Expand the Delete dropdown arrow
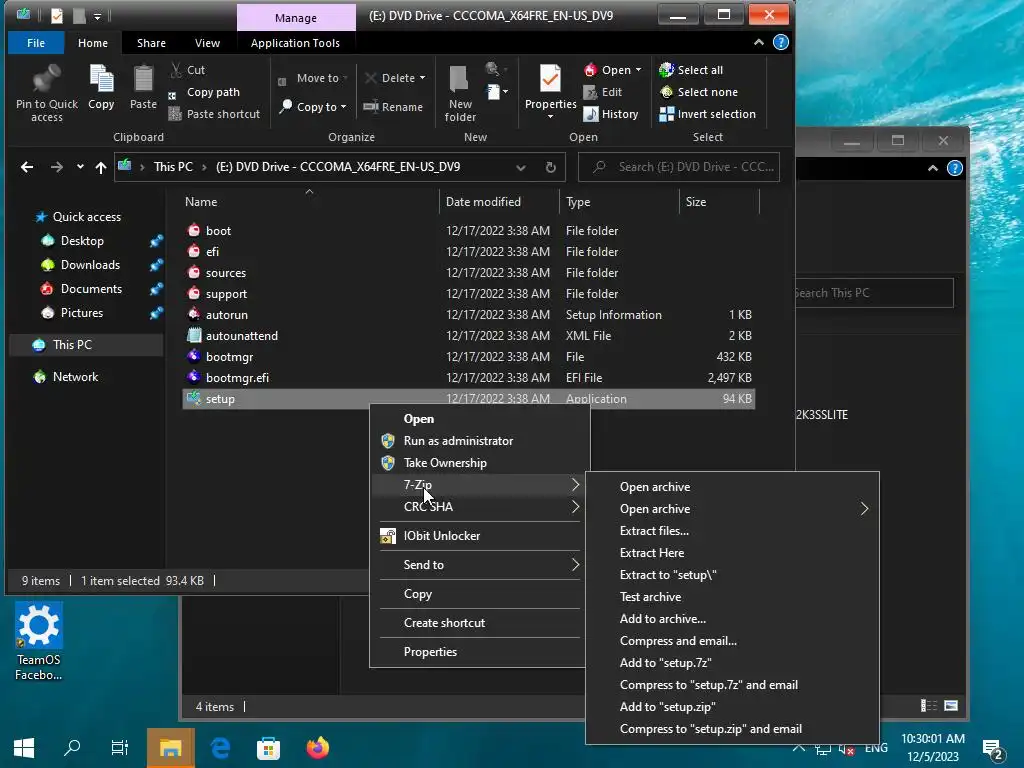The width and height of the screenshot is (1024, 768). pyautogui.click(x=423, y=78)
